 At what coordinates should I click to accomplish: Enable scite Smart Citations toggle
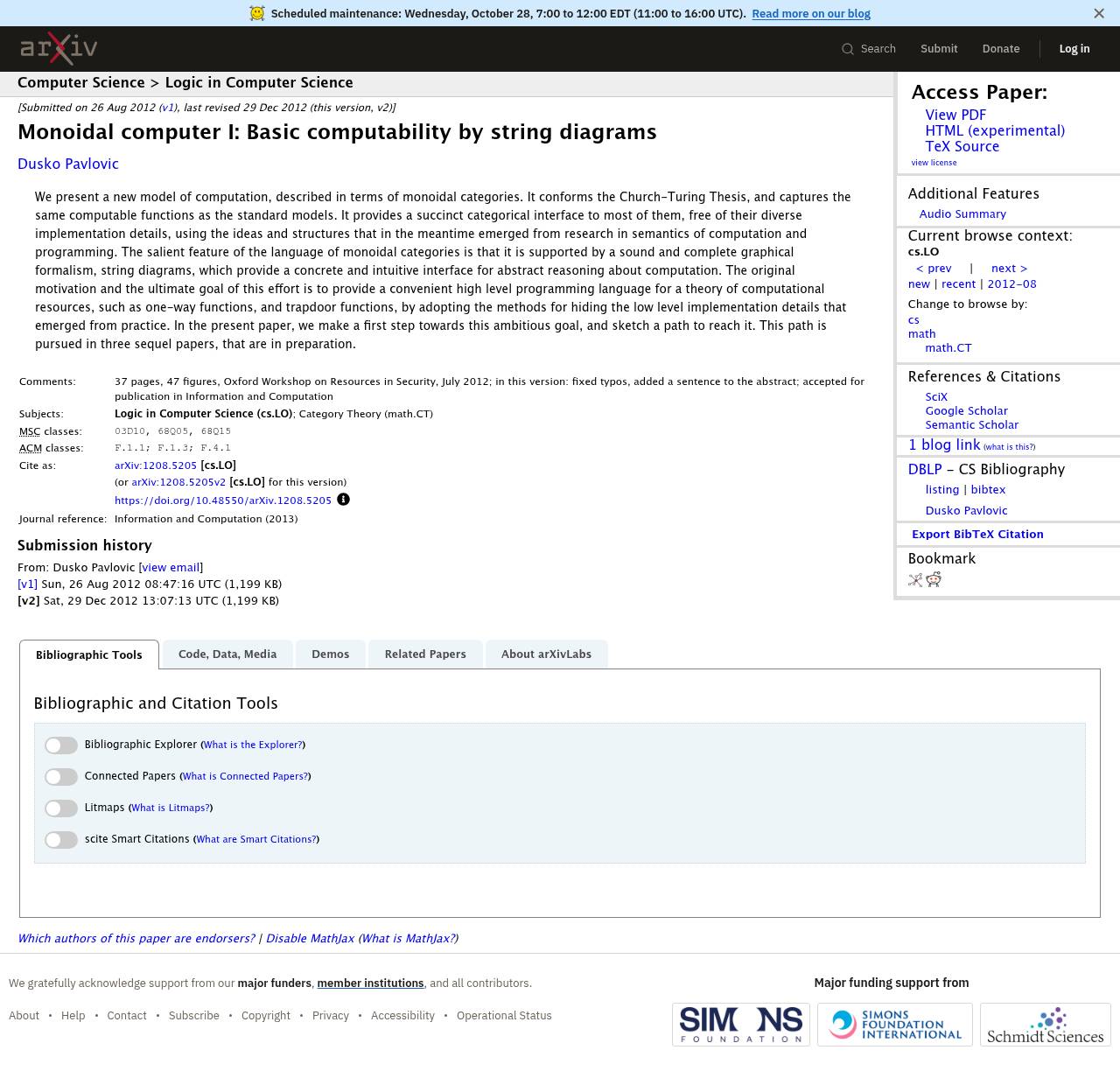[x=61, y=840]
